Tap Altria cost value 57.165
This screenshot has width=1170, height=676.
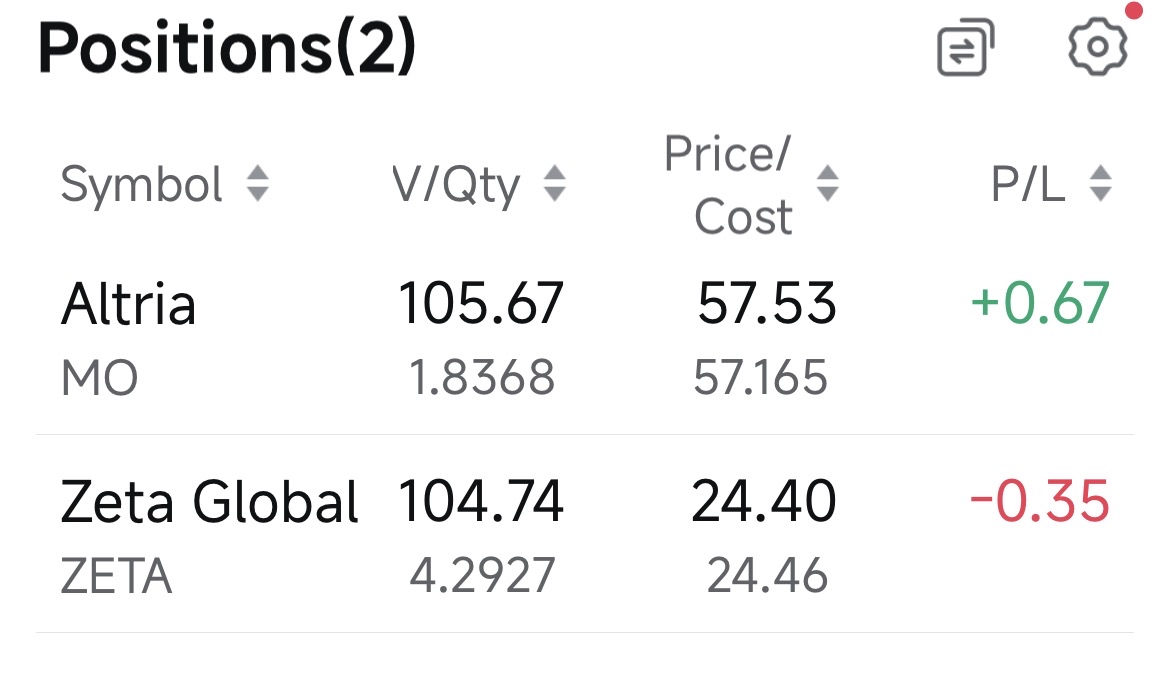click(x=760, y=377)
